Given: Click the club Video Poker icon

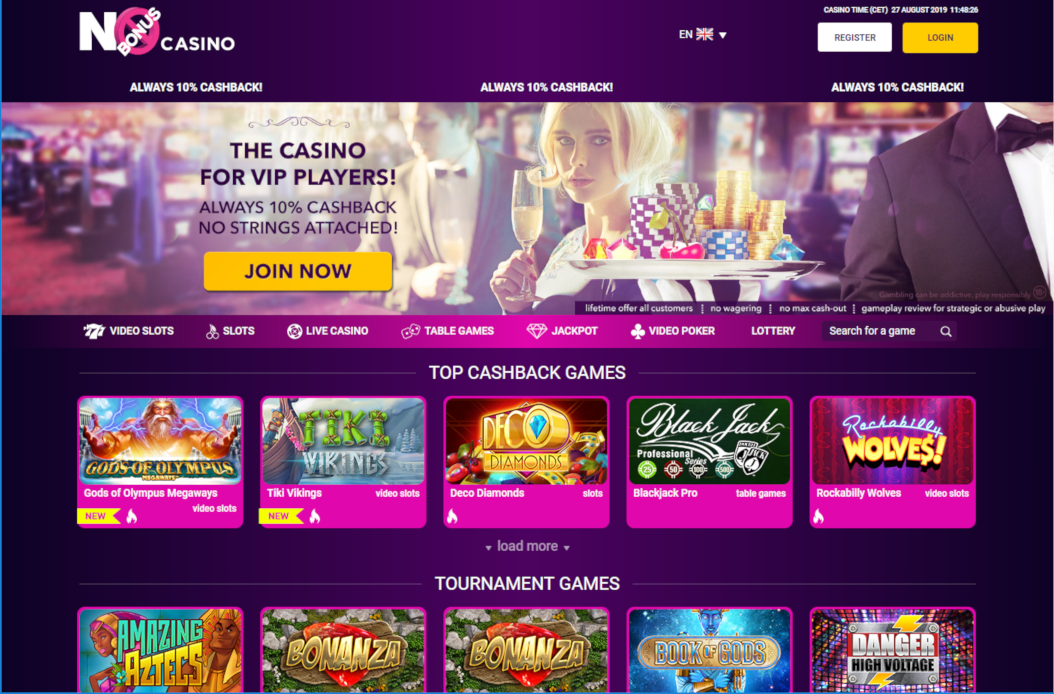Looking at the screenshot, I should point(637,331).
